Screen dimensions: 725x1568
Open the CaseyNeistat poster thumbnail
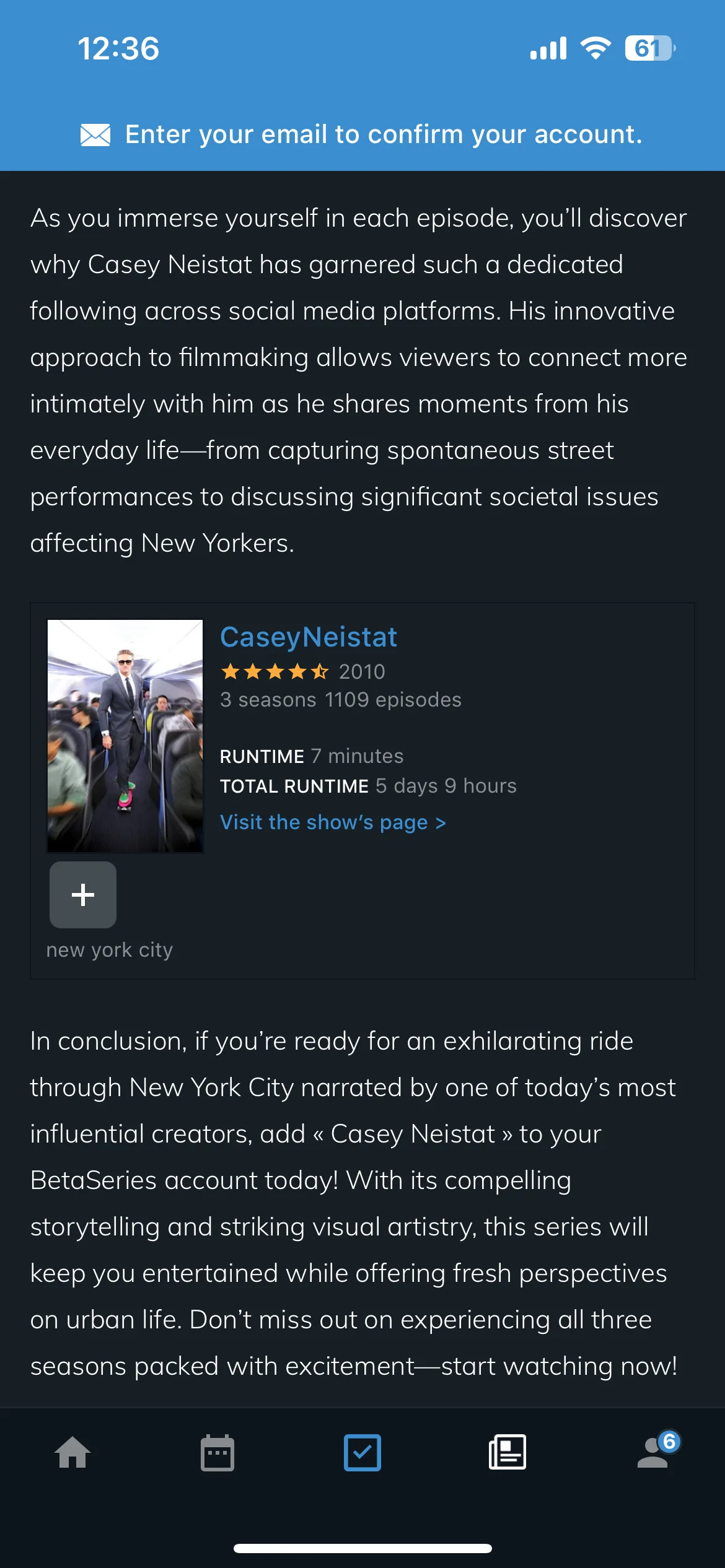click(125, 736)
